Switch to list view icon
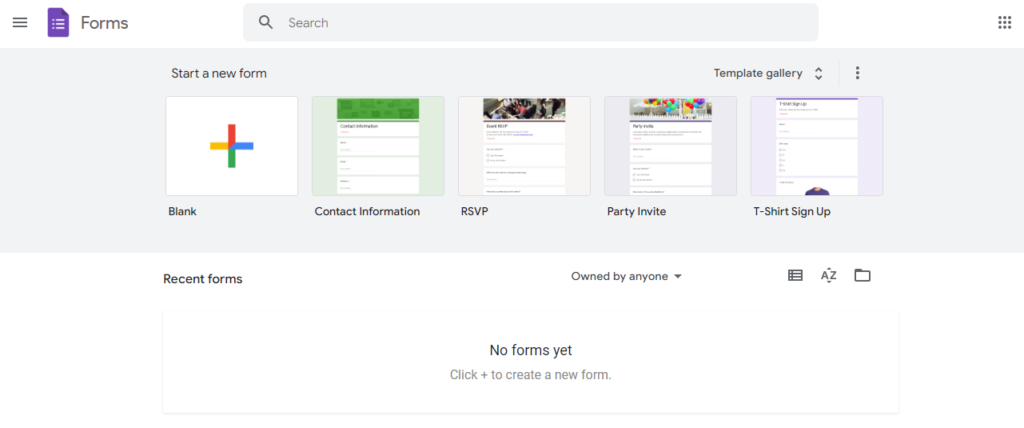Image resolution: width=1024 pixels, height=428 pixels. pos(795,276)
